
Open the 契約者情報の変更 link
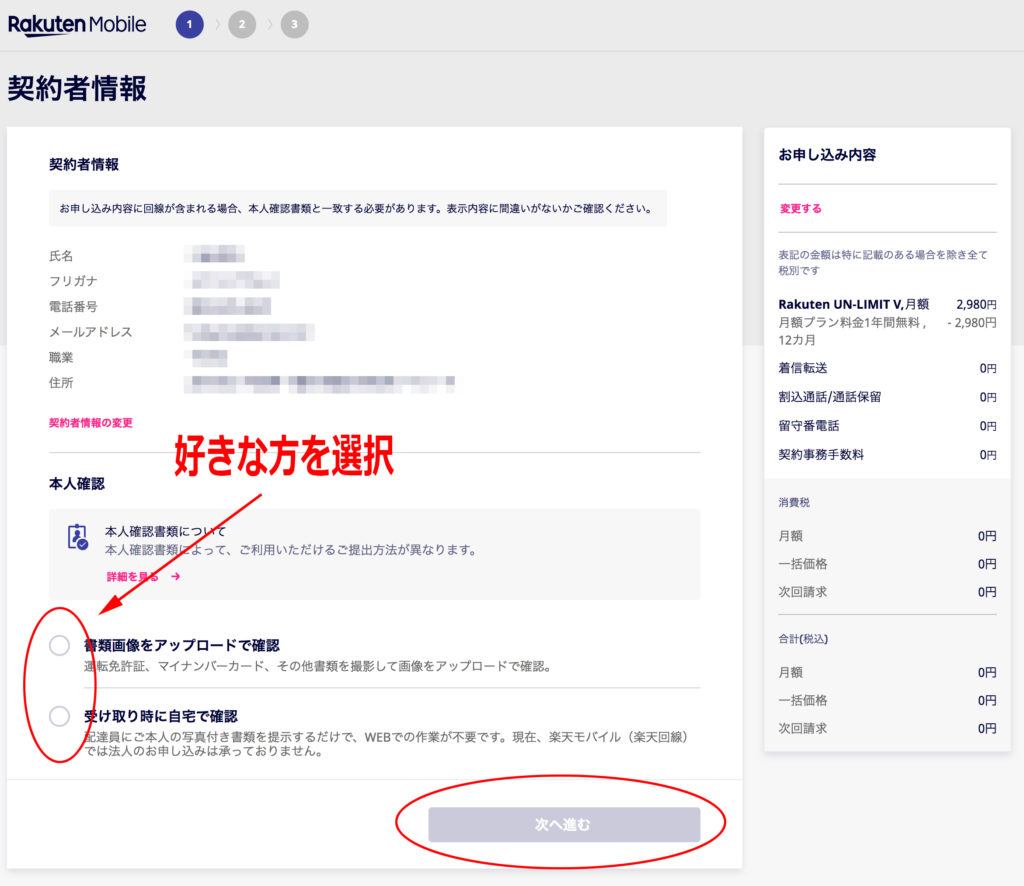(90, 423)
